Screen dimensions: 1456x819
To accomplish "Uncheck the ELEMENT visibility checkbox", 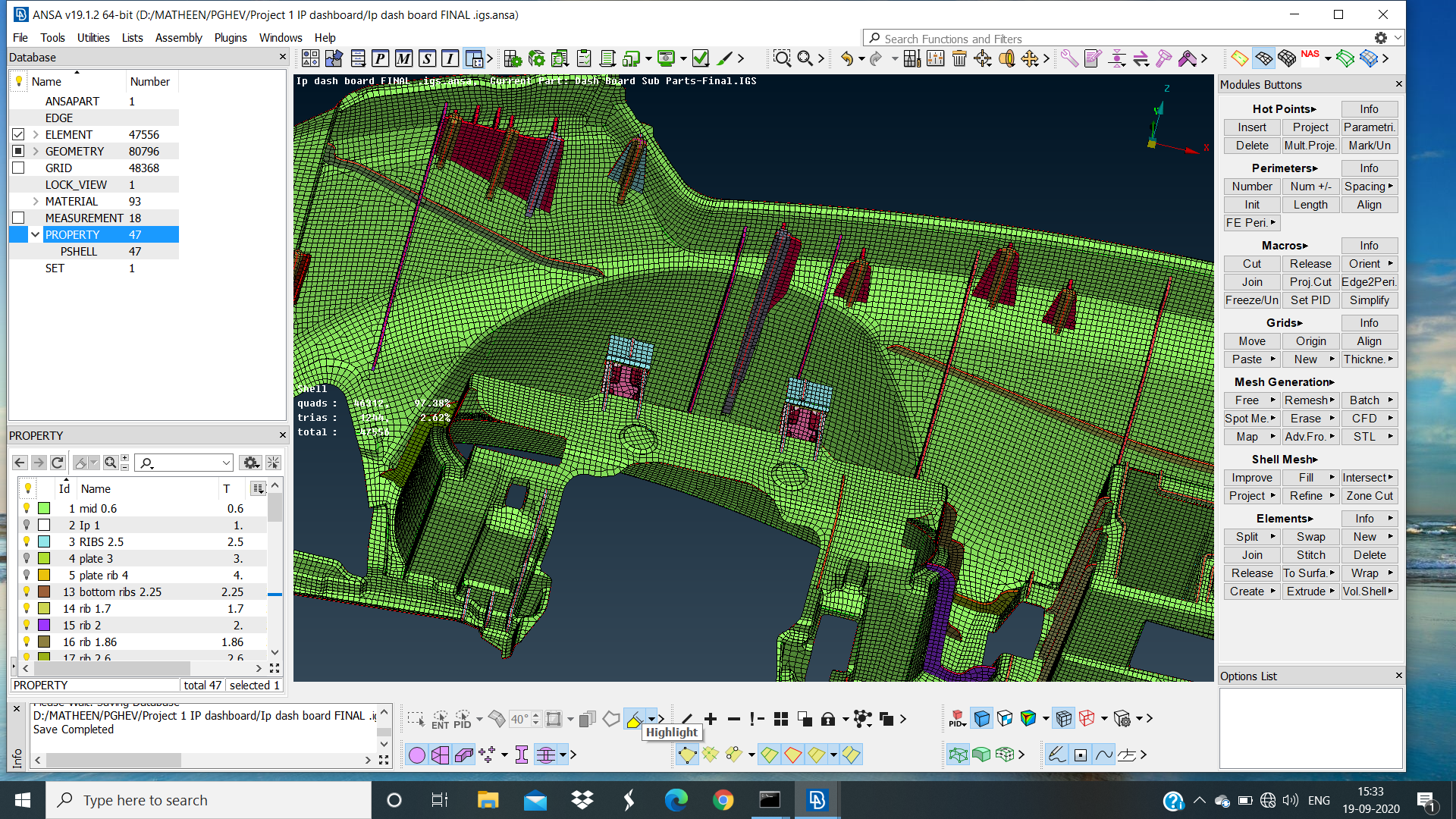I will pyautogui.click(x=17, y=134).
